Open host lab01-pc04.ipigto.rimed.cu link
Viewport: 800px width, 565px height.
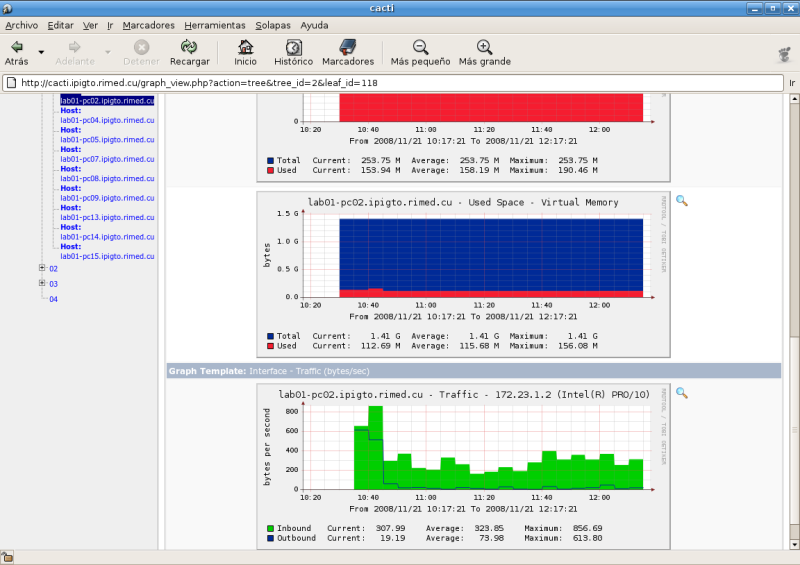(x=107, y=120)
